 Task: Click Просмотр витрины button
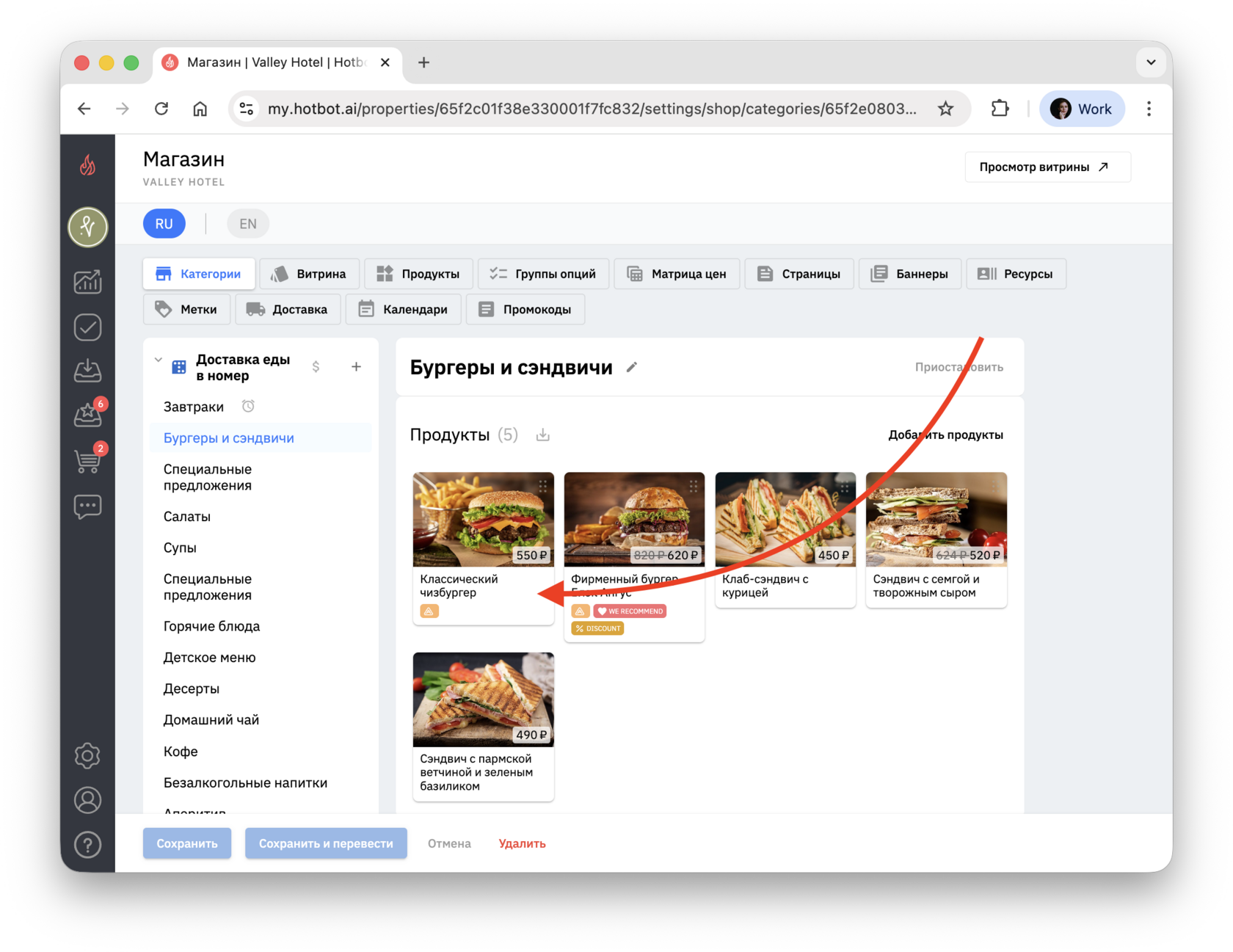click(1047, 167)
